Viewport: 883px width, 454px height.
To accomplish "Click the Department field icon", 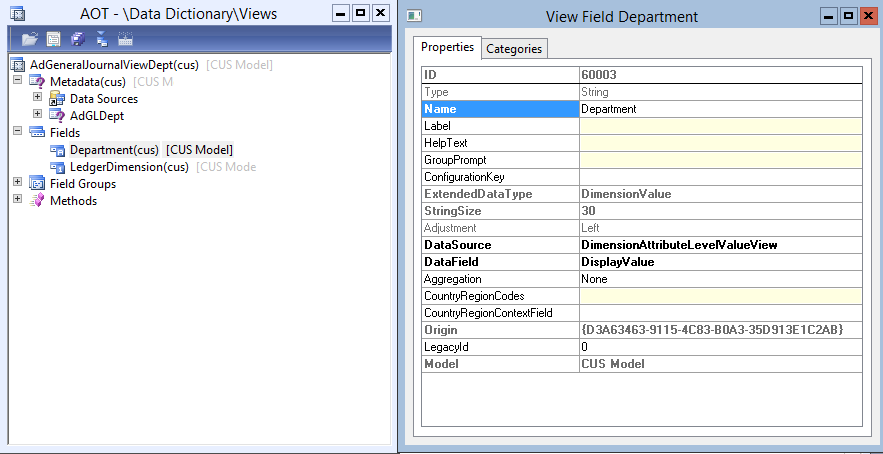I will click(57, 150).
